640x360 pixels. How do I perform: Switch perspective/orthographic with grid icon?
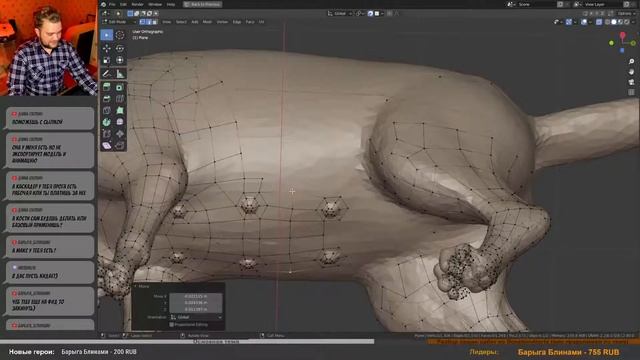pos(631,92)
